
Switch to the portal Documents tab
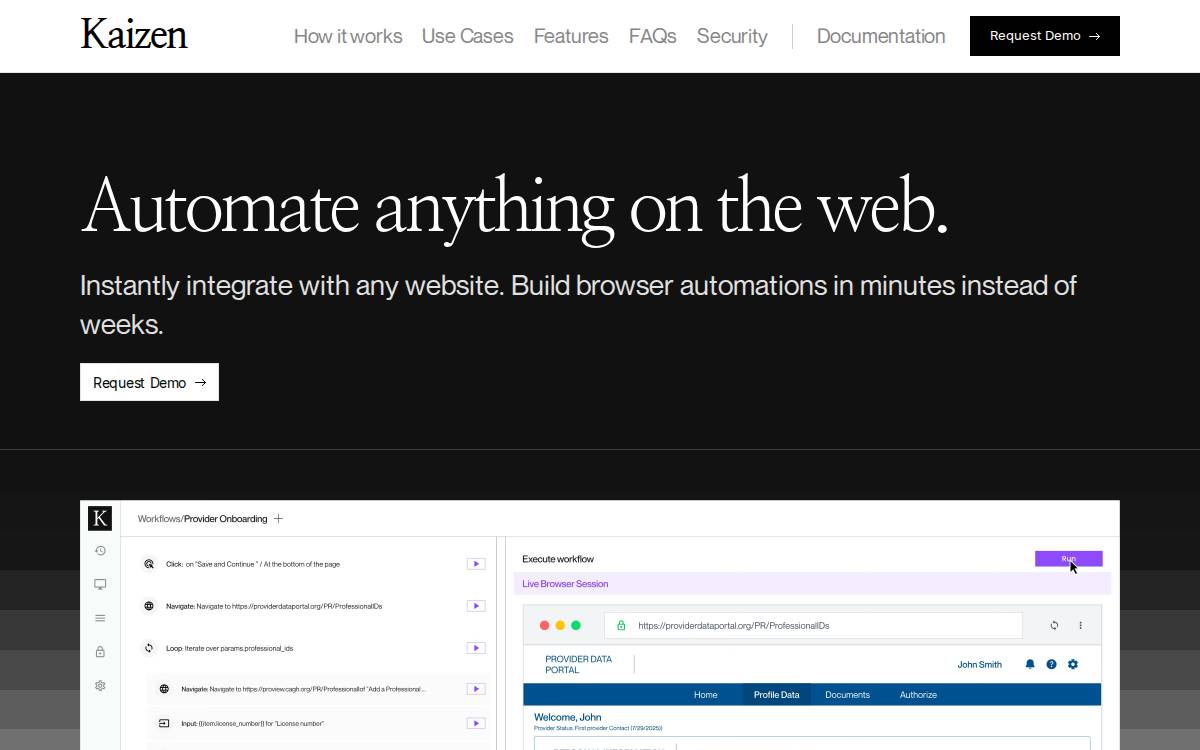pos(847,695)
